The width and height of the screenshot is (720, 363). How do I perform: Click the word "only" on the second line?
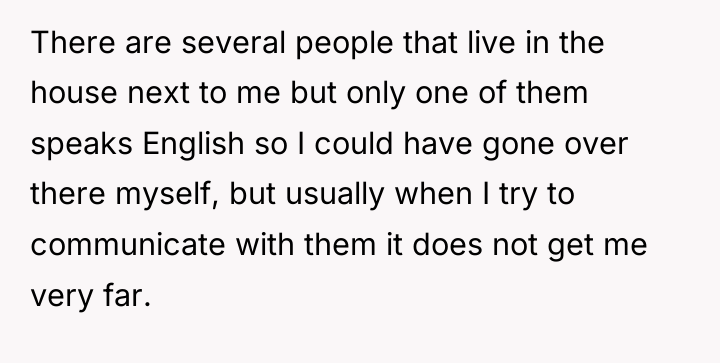(376, 95)
